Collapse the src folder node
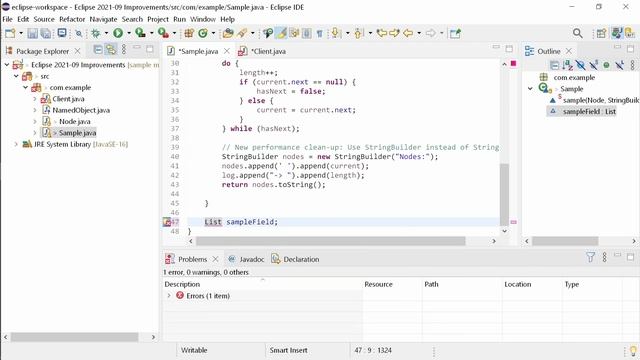This screenshot has height=360, width=640. coord(16,76)
